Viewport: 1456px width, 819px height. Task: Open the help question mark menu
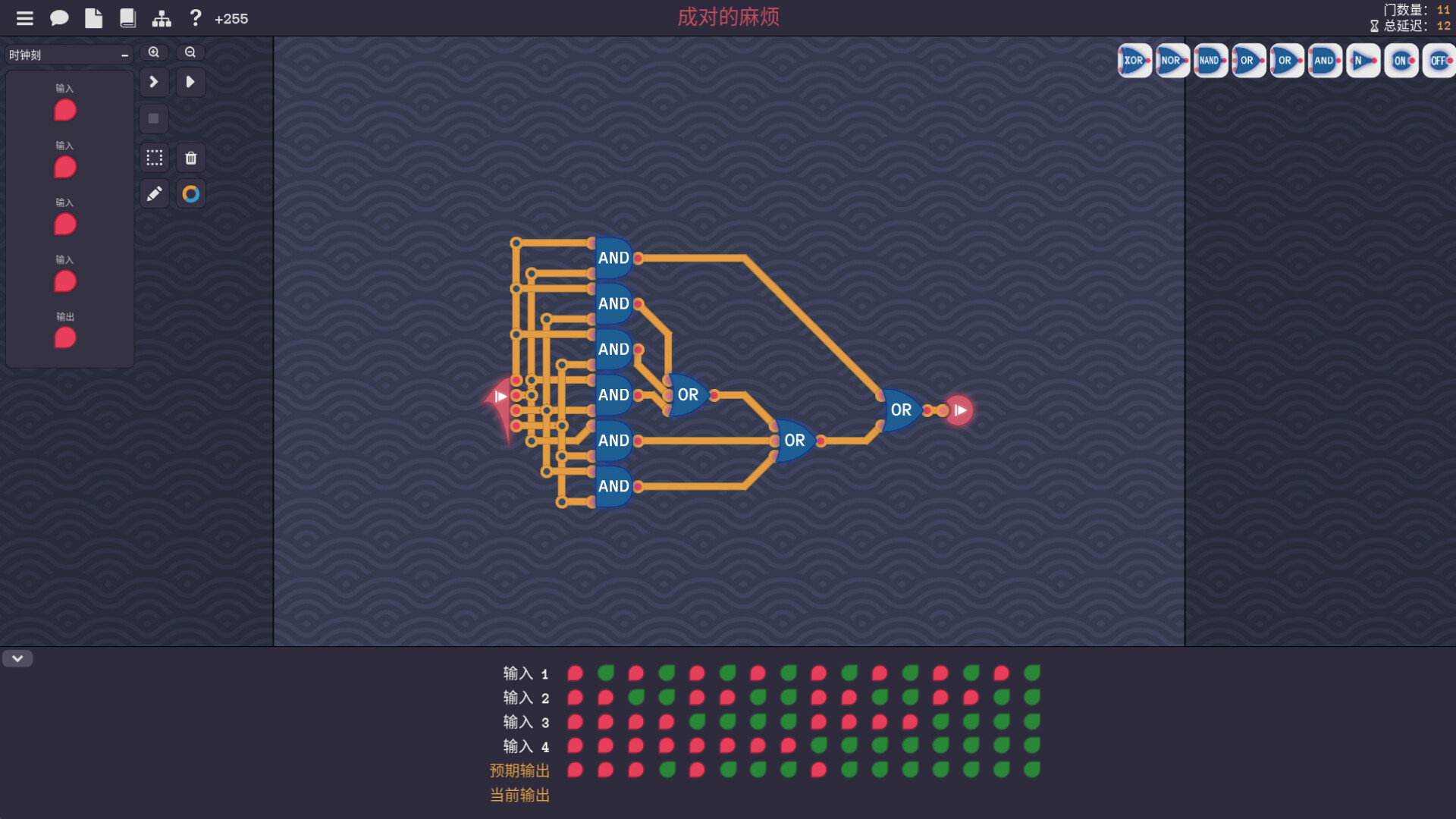[x=195, y=17]
